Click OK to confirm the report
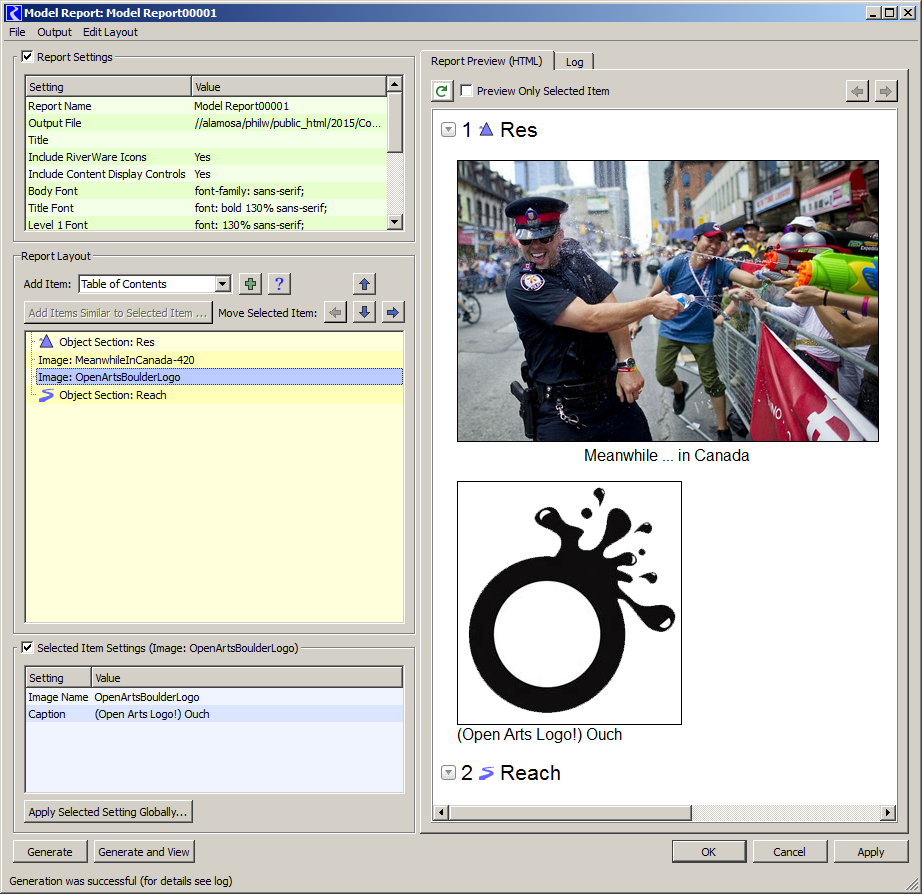The width and height of the screenshot is (922, 894). click(709, 852)
